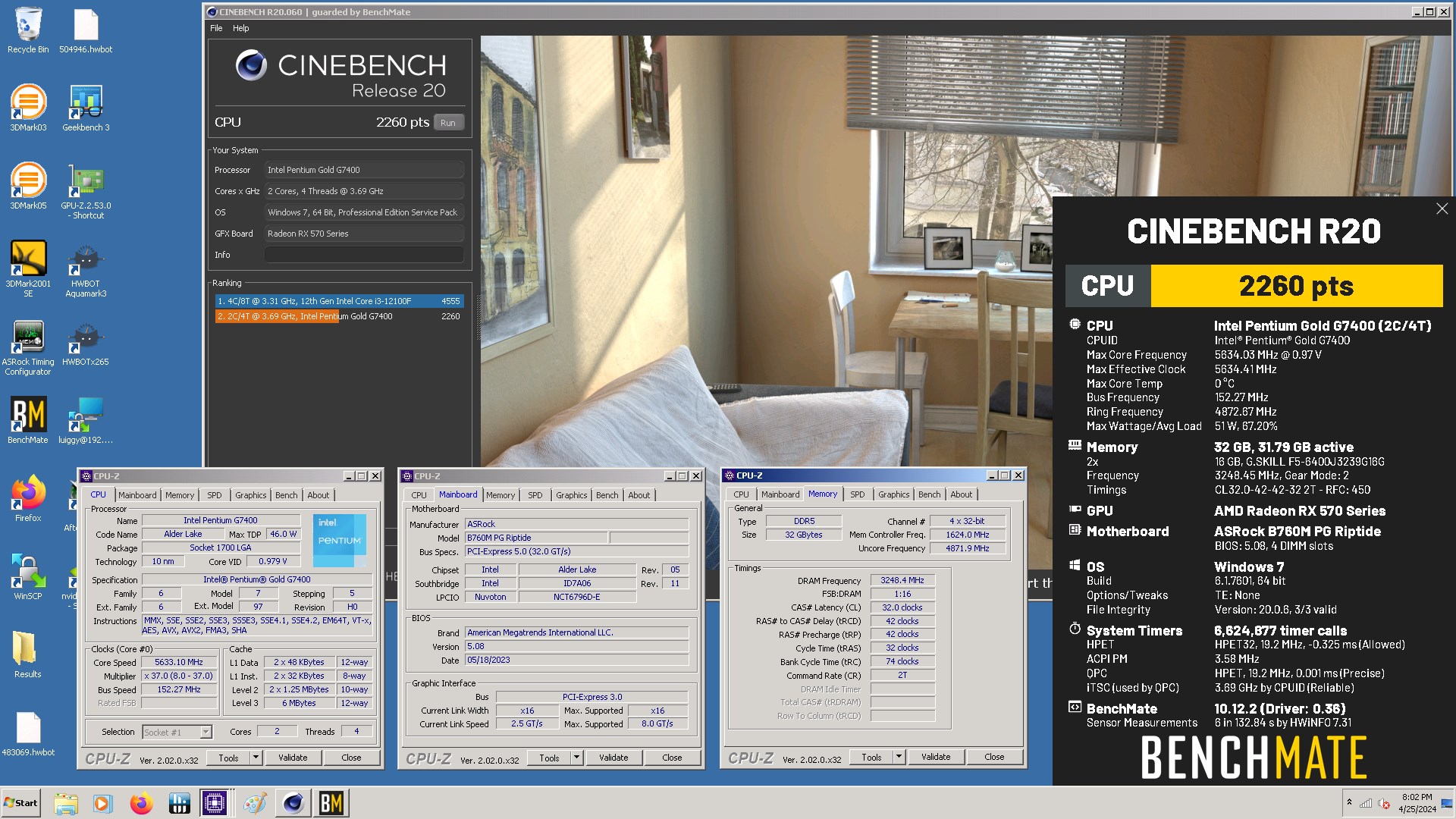
Task: Select Memory tab in left CPU-Z window
Action: coord(180,495)
